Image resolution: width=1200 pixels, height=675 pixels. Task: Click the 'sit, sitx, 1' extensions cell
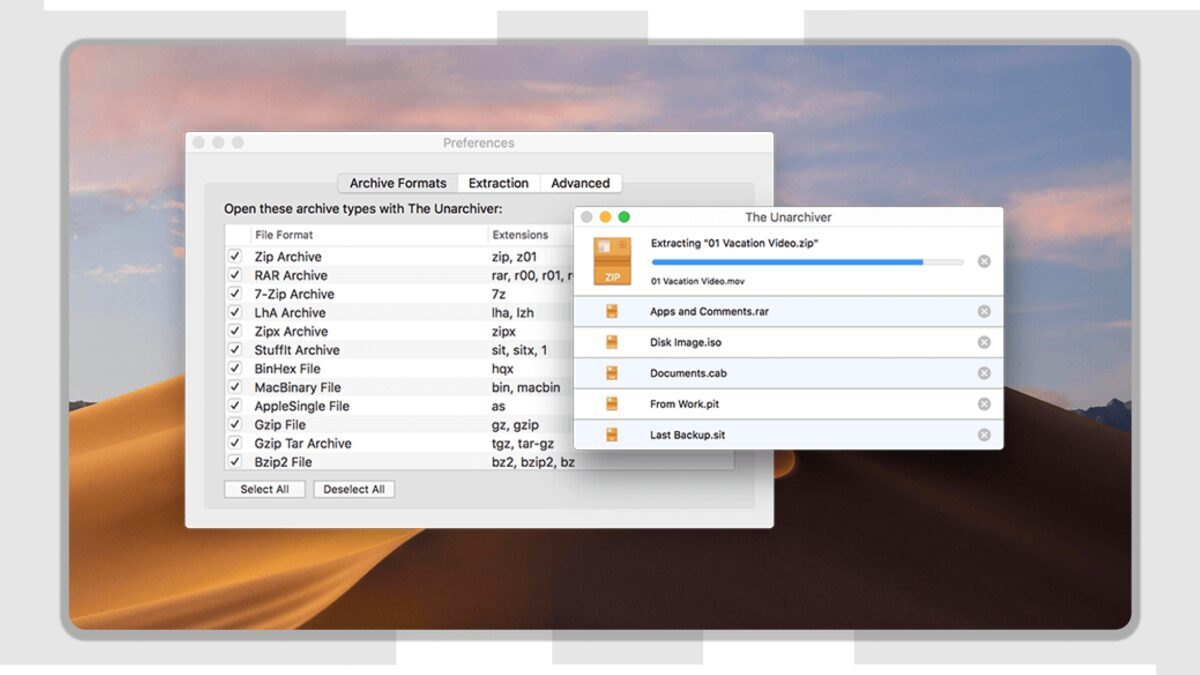(x=520, y=350)
